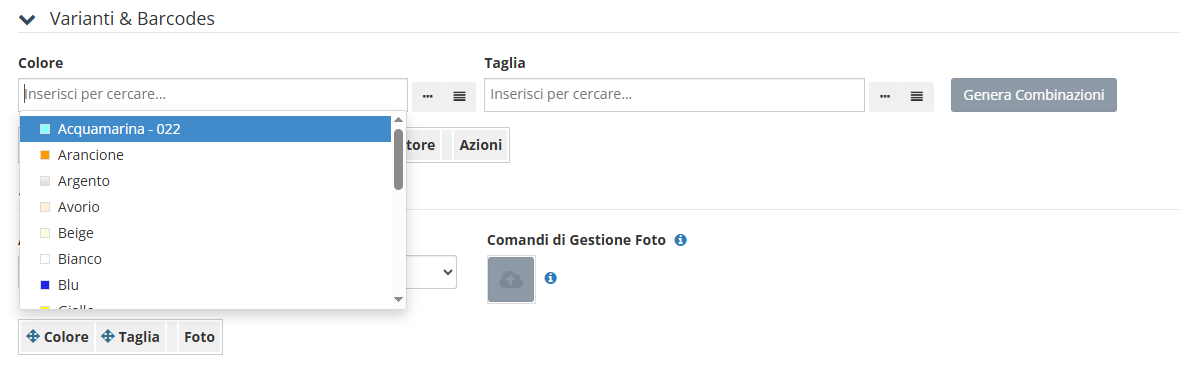Click the ellipsis icon beside Taglia field
This screenshot has height=370, width=1179.
coord(885,96)
